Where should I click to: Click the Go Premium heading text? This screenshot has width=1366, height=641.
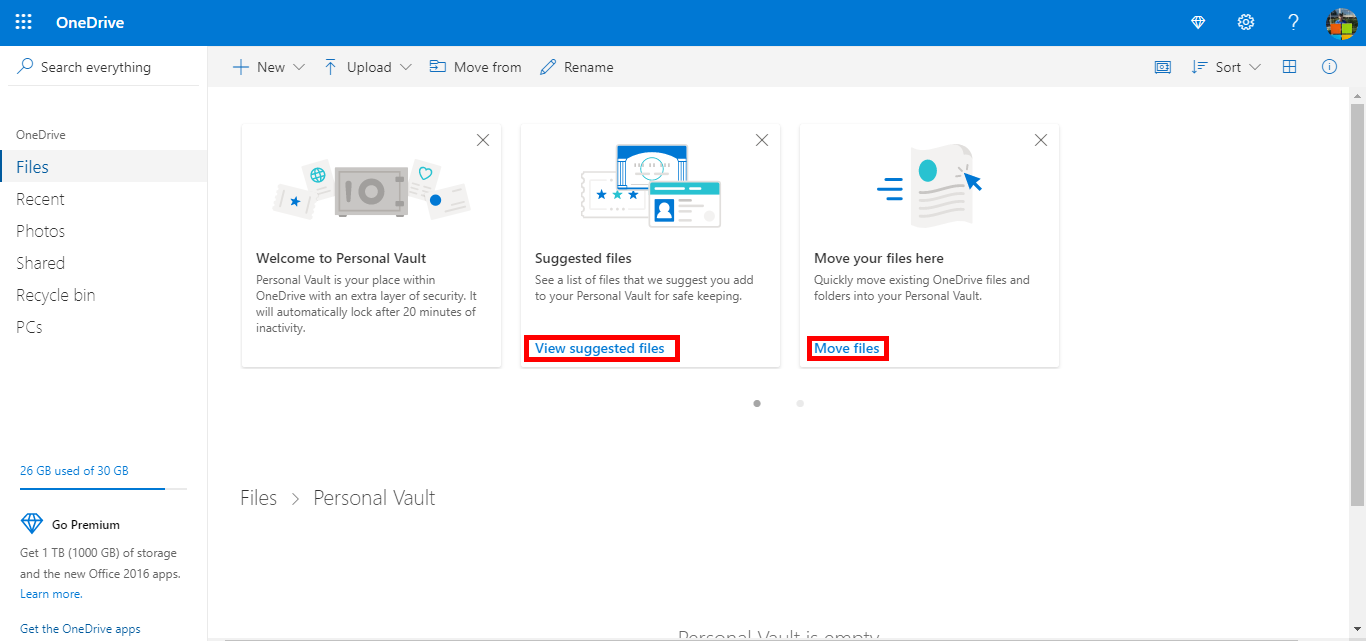click(86, 524)
